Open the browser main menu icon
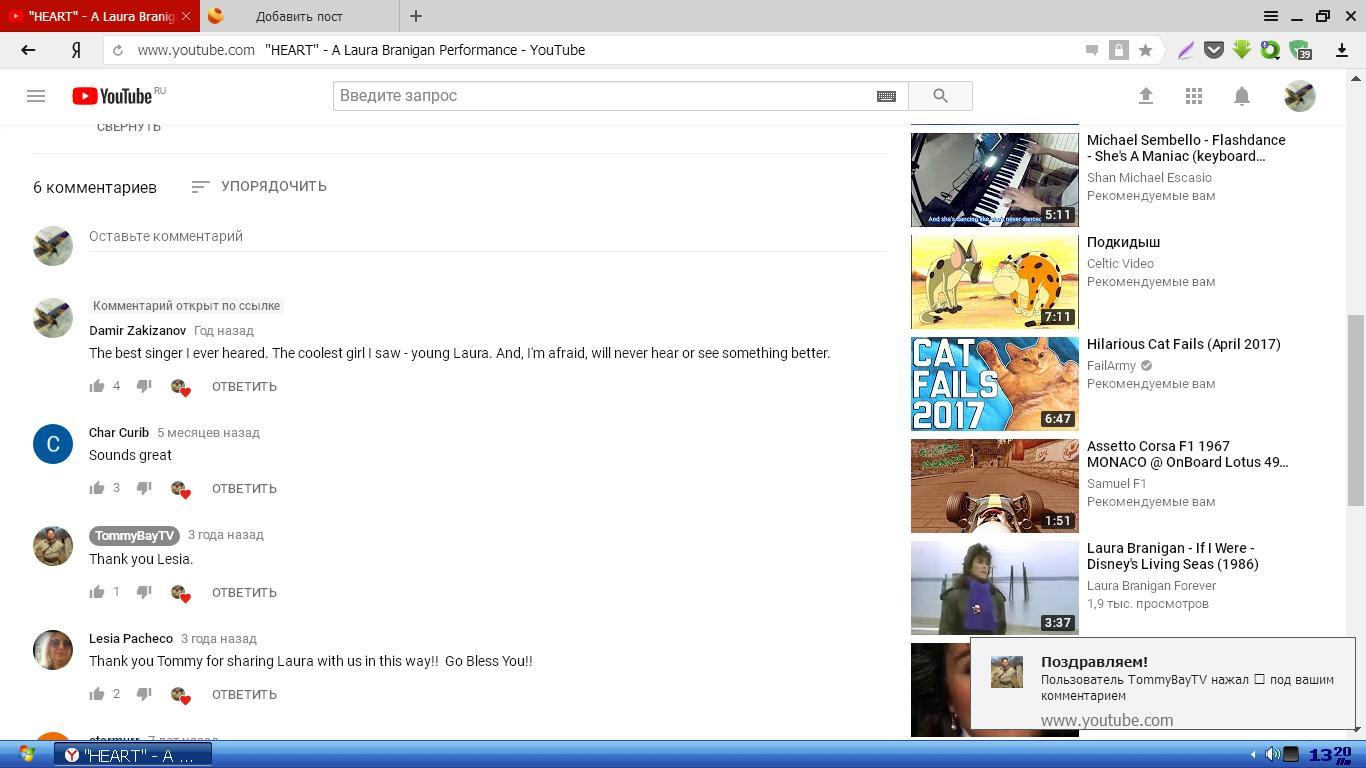Viewport: 1366px width, 768px height. (x=1271, y=16)
